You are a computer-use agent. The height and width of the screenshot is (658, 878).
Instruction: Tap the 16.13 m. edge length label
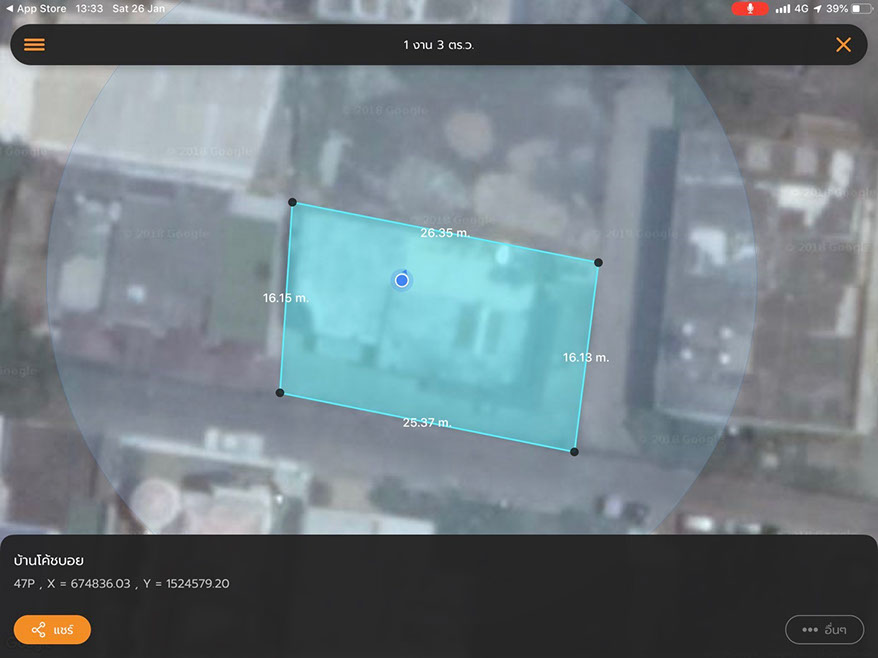coord(585,357)
